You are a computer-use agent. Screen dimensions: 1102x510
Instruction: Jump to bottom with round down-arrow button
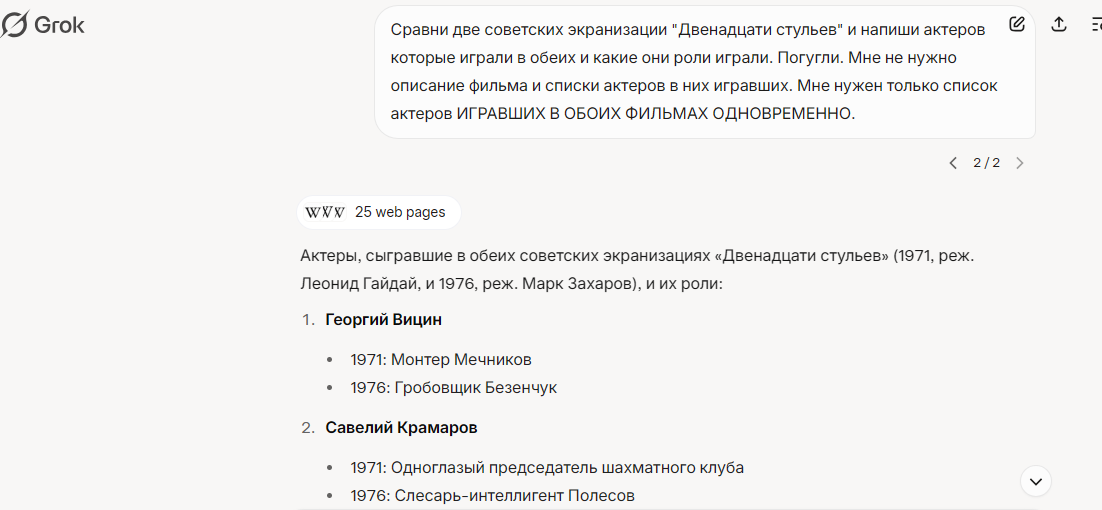[1035, 481]
